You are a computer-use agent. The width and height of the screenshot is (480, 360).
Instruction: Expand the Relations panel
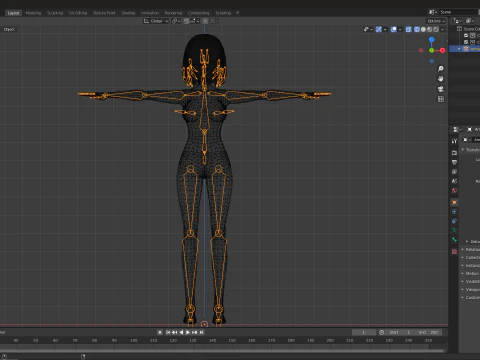pyautogui.click(x=471, y=249)
